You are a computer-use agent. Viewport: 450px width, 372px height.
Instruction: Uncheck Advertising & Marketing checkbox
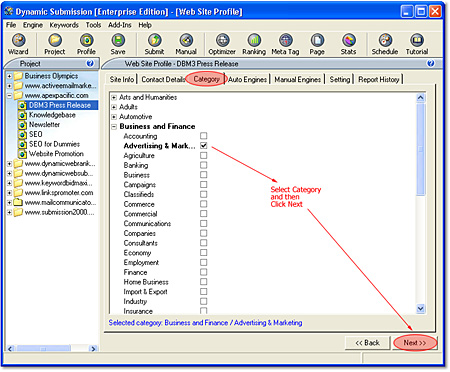(x=204, y=146)
